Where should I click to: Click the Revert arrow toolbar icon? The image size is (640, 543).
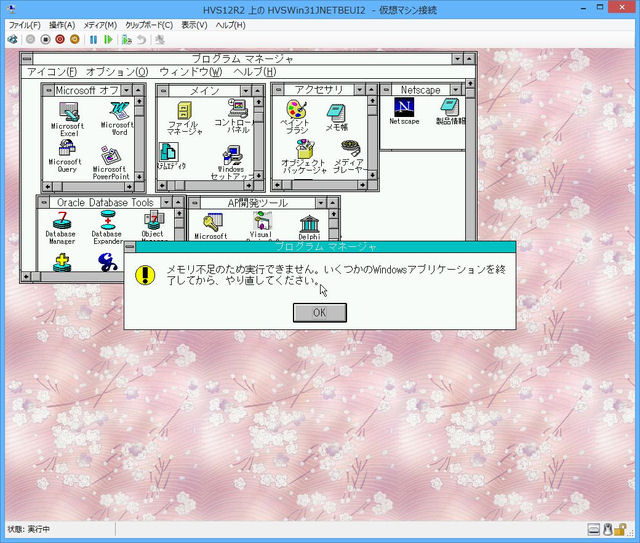[x=141, y=40]
